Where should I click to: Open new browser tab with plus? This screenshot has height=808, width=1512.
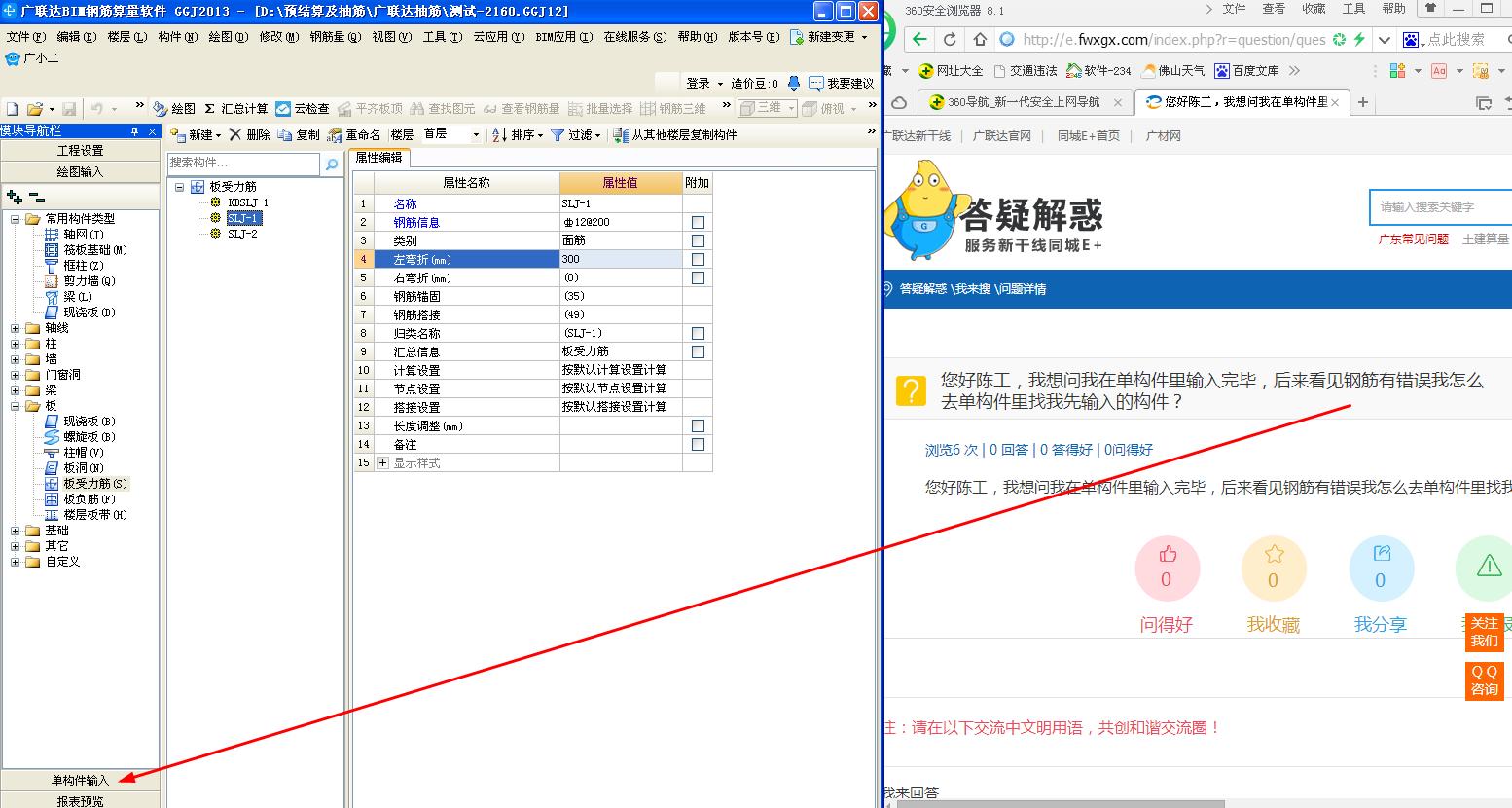[1363, 102]
